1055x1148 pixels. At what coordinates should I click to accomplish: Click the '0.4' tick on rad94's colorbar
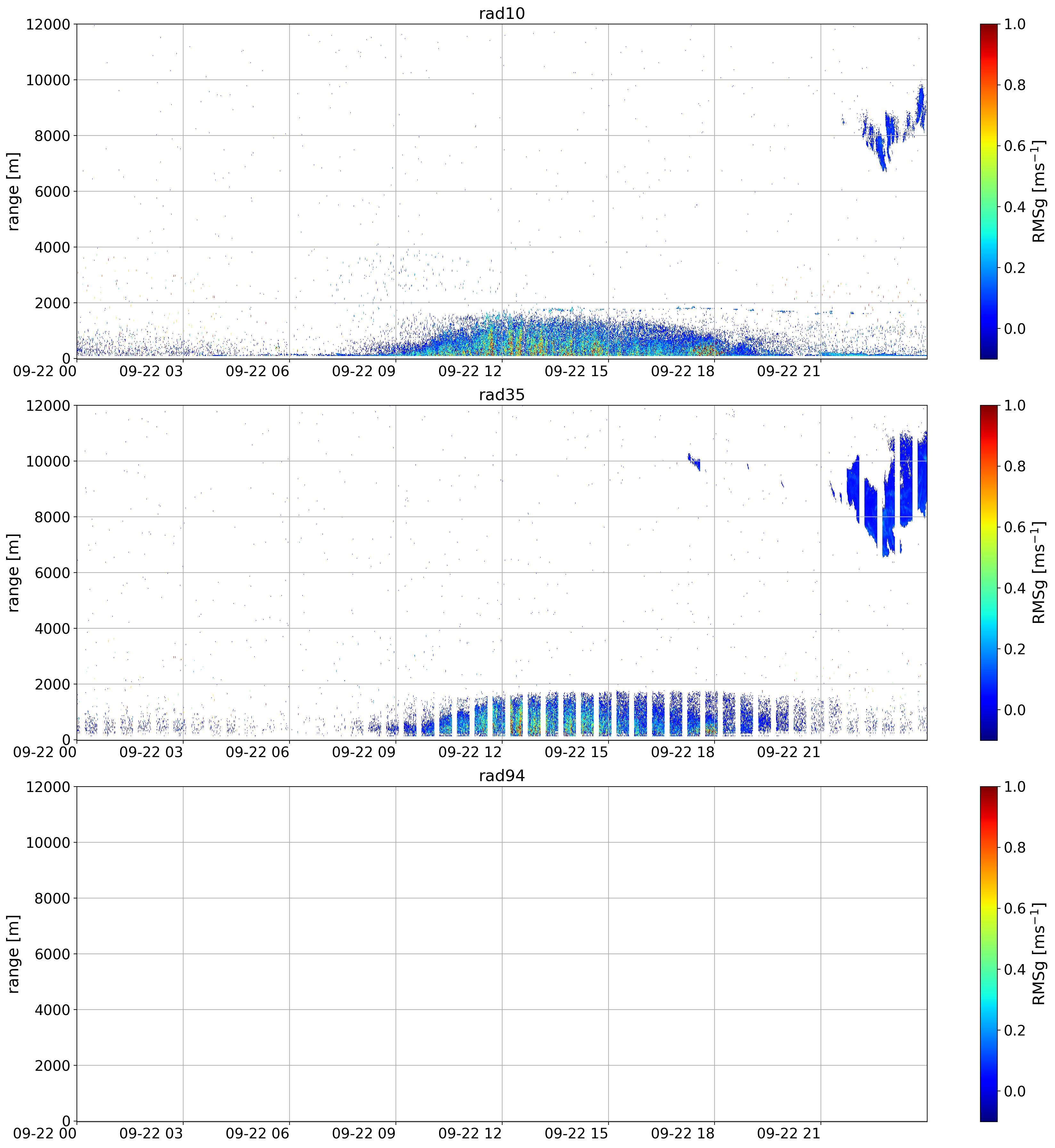coord(1015,970)
